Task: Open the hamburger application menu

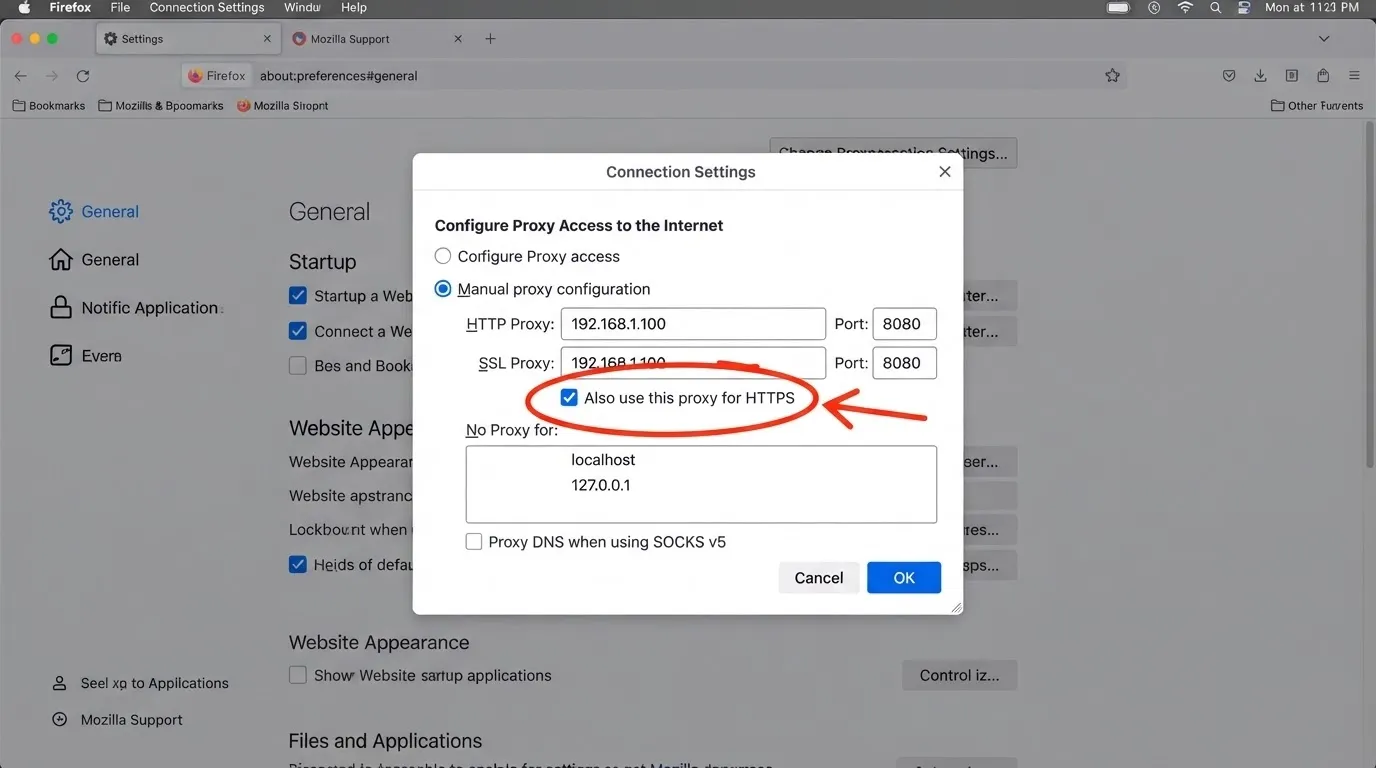Action: [1354, 76]
